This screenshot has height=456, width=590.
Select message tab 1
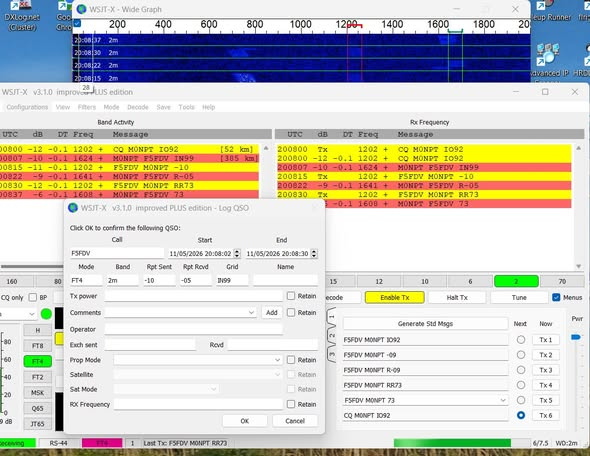[x=331, y=317]
